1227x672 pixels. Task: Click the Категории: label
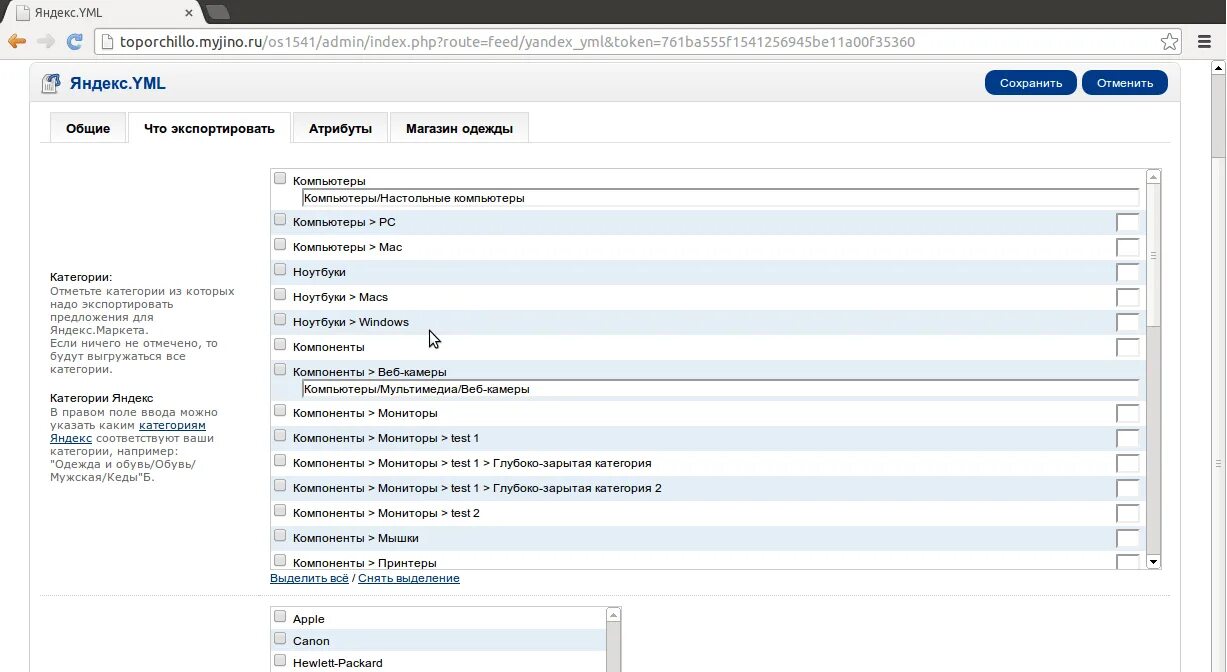[x=81, y=277]
